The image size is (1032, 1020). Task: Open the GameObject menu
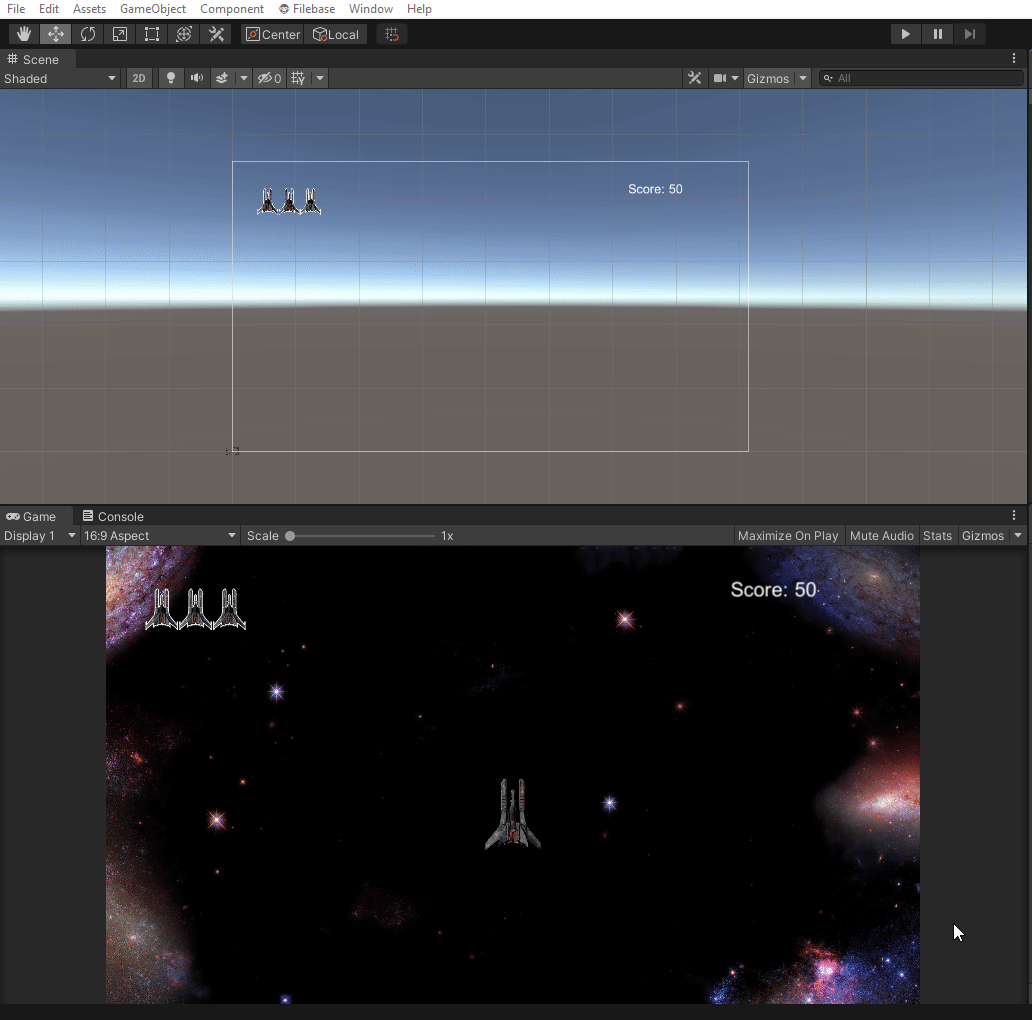click(x=152, y=9)
